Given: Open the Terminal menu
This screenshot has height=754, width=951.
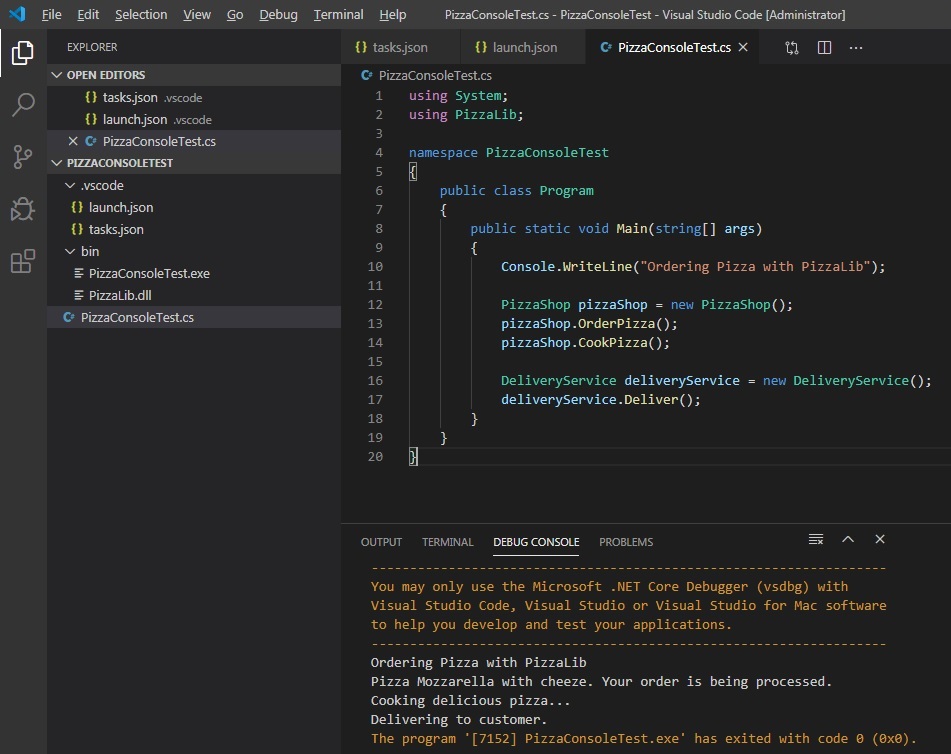Looking at the screenshot, I should tap(338, 15).
